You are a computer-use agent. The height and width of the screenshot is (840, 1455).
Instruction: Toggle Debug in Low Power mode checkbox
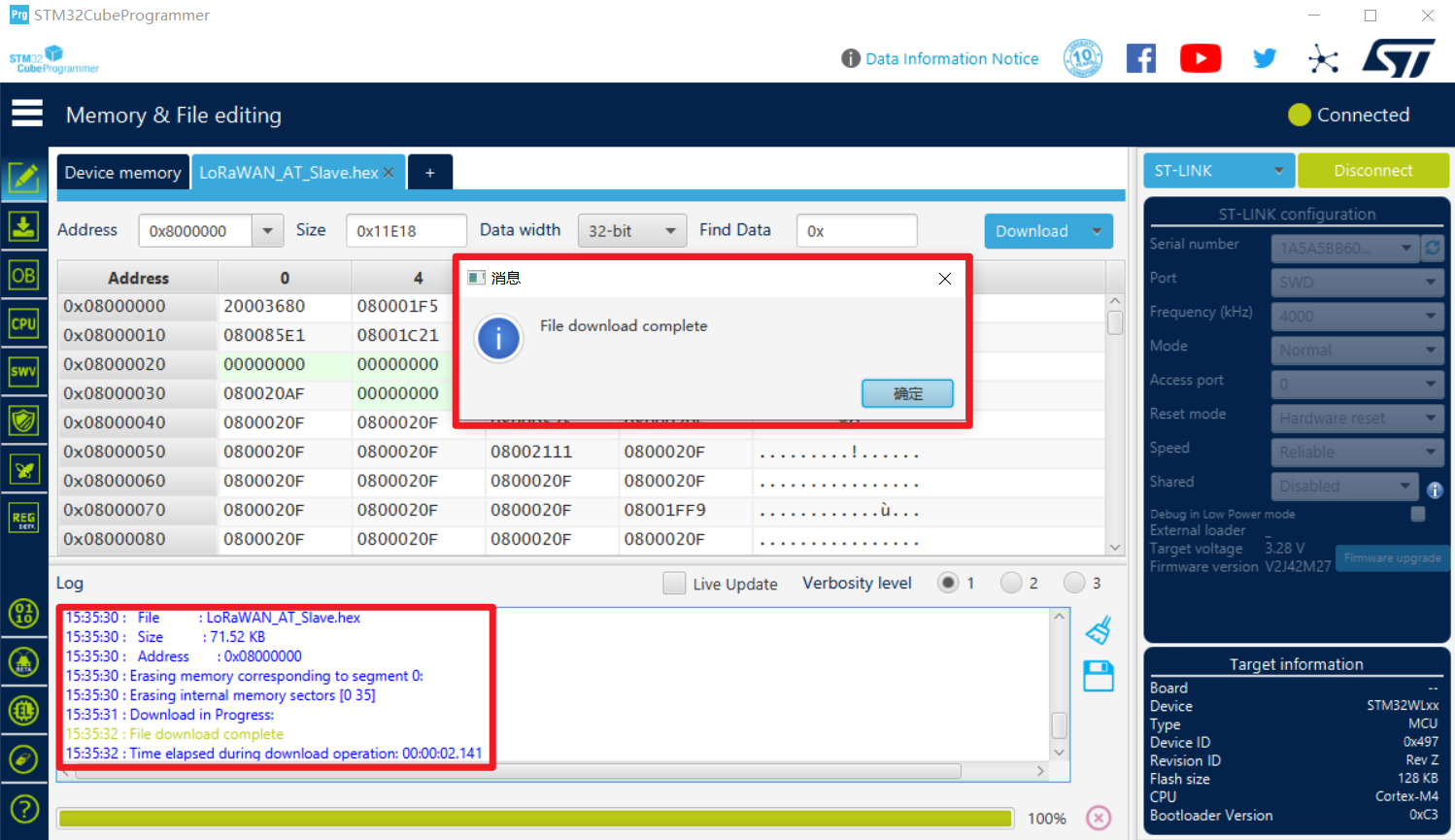coord(1418,514)
